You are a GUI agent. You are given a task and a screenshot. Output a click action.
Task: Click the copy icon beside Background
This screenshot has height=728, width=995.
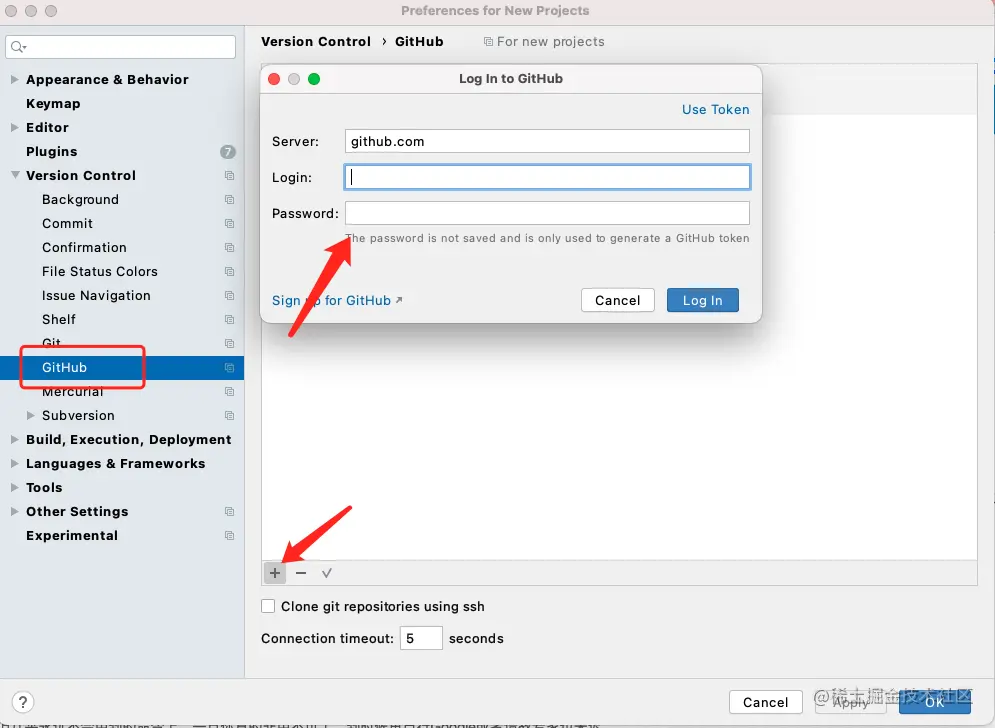[230, 200]
